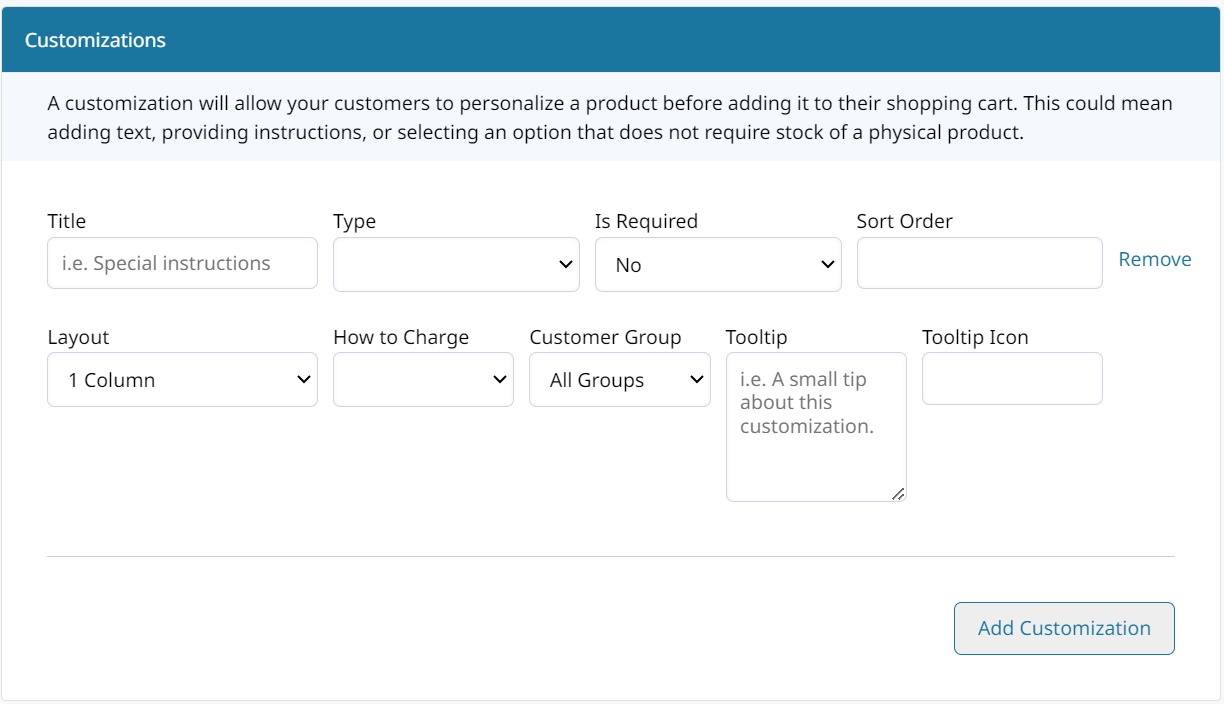The image size is (1224, 704).
Task: Click the "Layout" field label
Action: 78,337
